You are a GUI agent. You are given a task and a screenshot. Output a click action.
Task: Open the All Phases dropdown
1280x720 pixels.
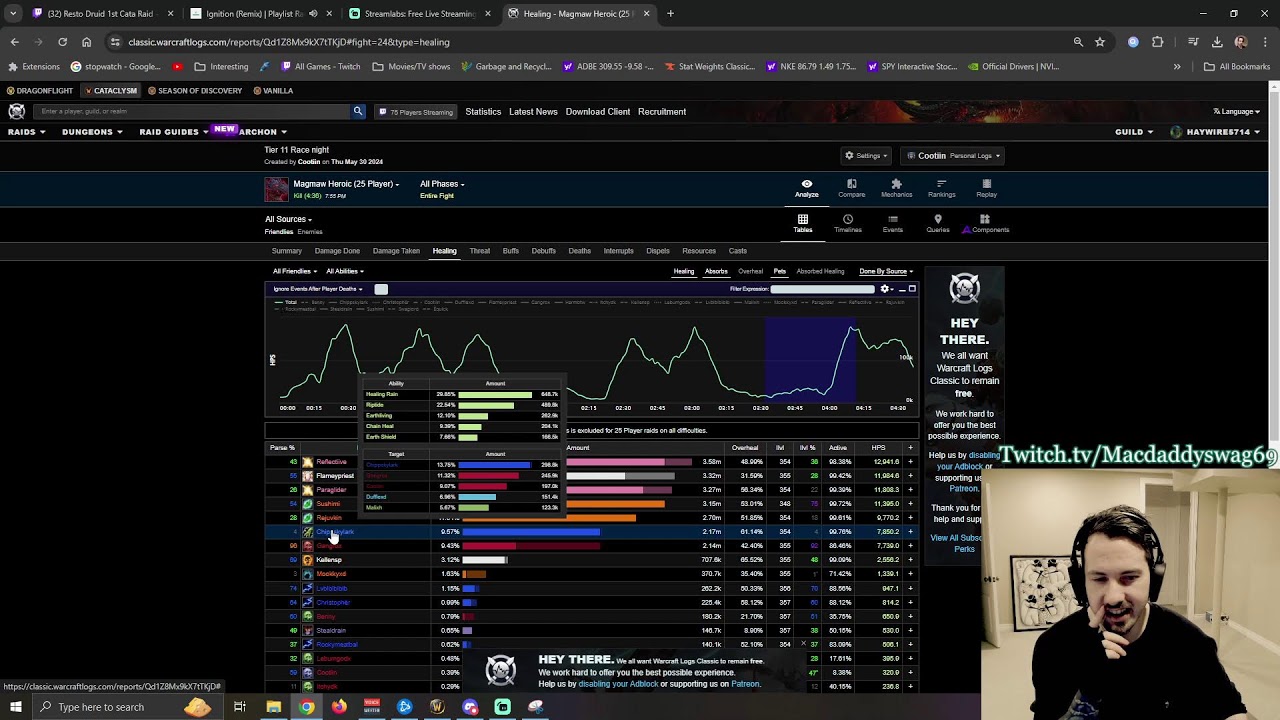point(442,184)
